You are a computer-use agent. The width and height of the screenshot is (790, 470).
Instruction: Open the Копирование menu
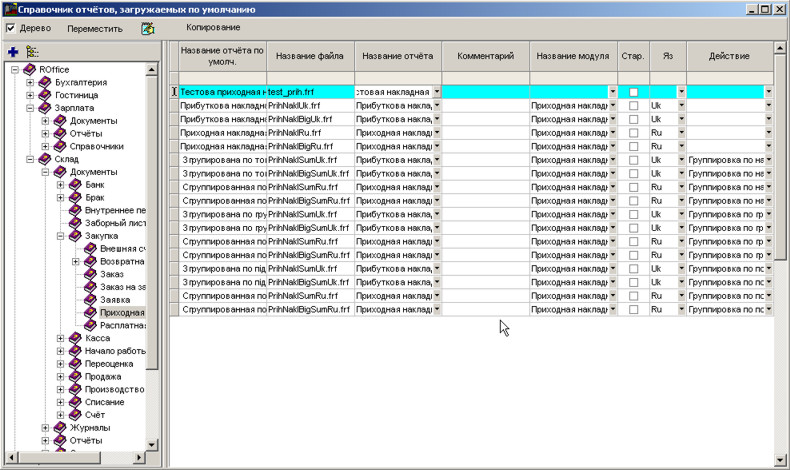tap(213, 26)
